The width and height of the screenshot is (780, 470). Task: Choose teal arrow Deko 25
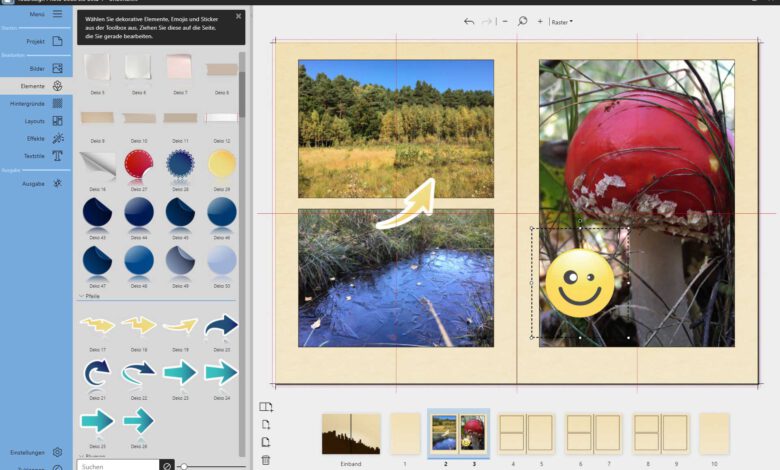tap(98, 421)
